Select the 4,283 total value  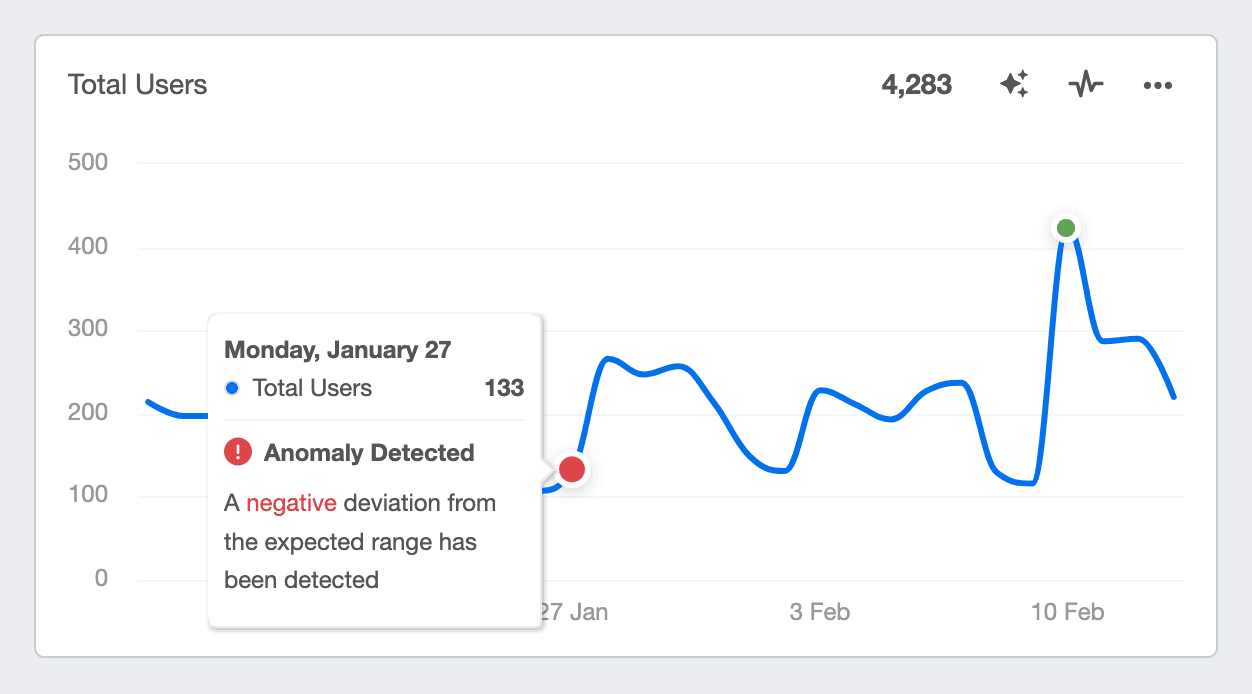click(x=917, y=85)
